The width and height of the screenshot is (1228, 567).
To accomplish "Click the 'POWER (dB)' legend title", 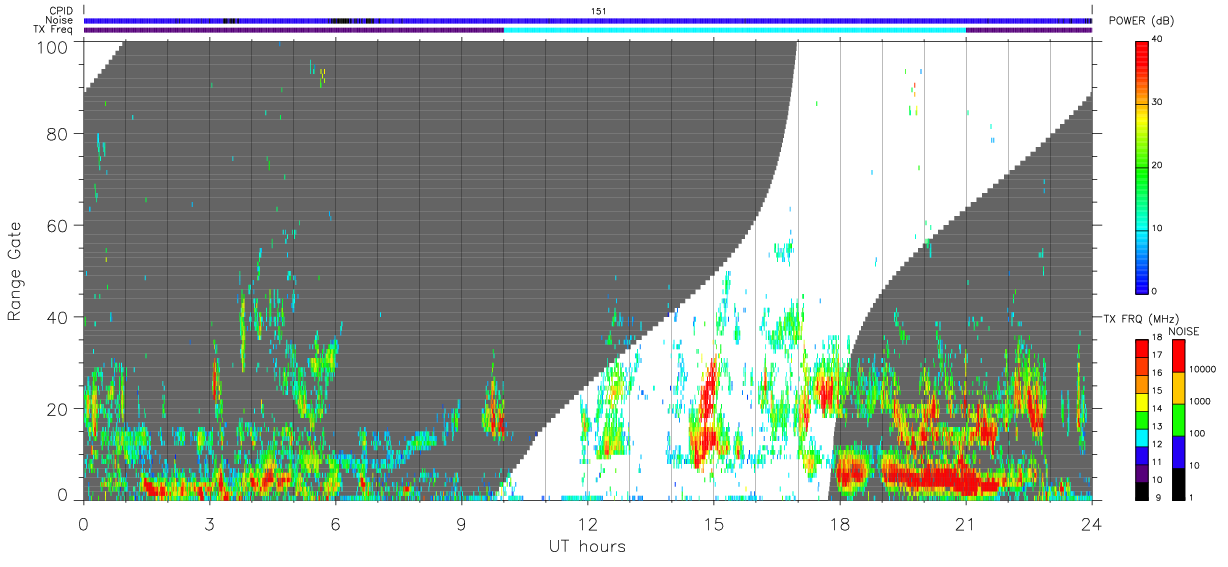I will pyautogui.click(x=1141, y=21).
